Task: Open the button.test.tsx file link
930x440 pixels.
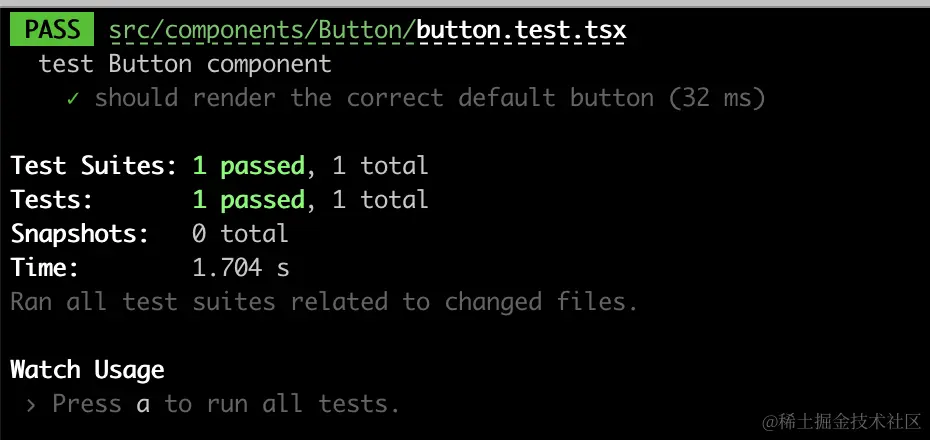Action: [x=521, y=30]
